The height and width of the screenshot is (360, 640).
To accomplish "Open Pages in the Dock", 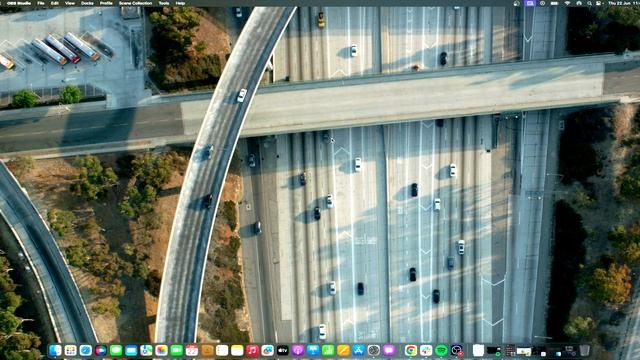I will (344, 350).
